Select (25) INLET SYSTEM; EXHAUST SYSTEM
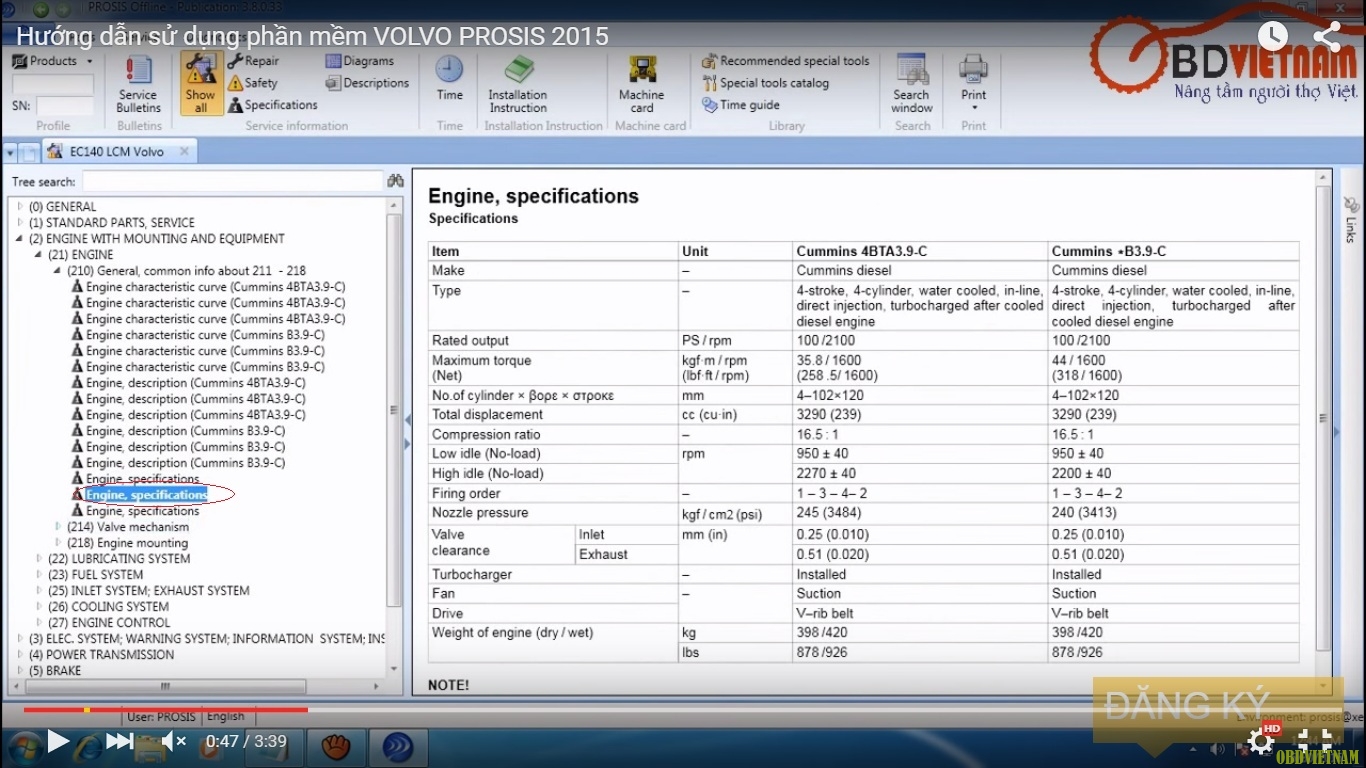1366x768 pixels. coord(149,591)
